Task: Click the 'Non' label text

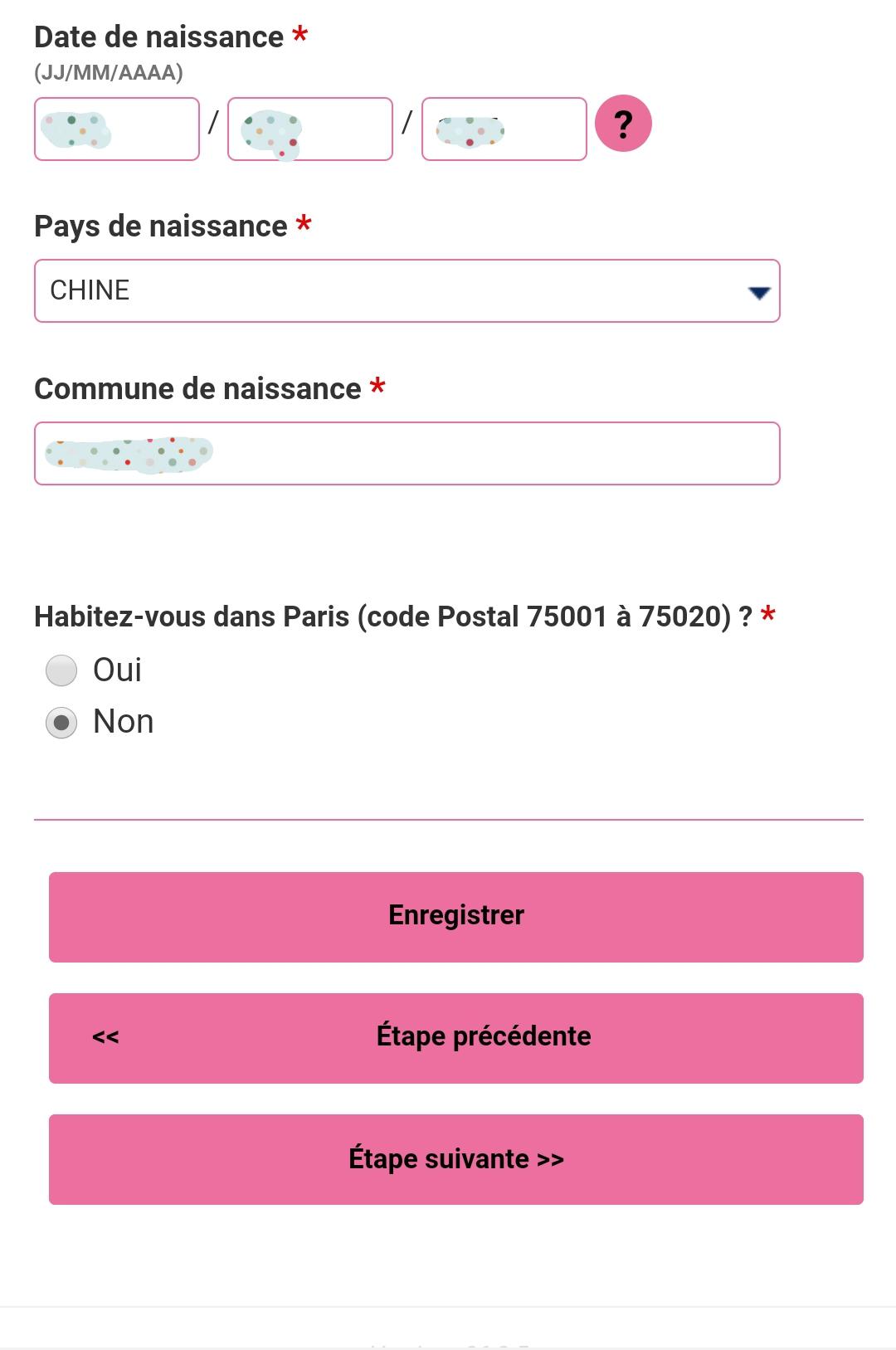Action: pos(123,722)
